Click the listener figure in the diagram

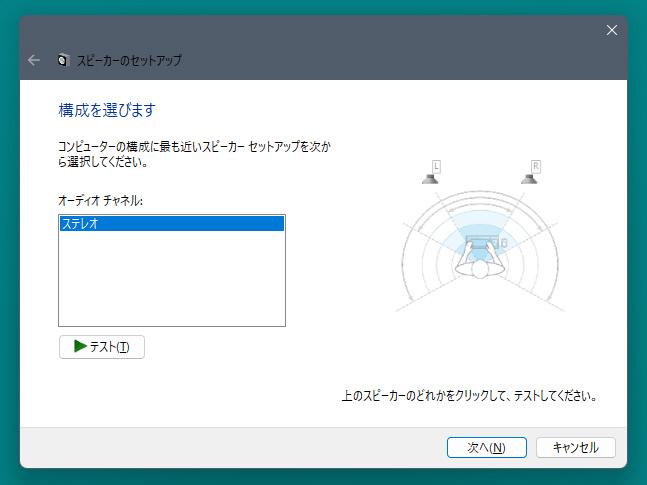(479, 262)
